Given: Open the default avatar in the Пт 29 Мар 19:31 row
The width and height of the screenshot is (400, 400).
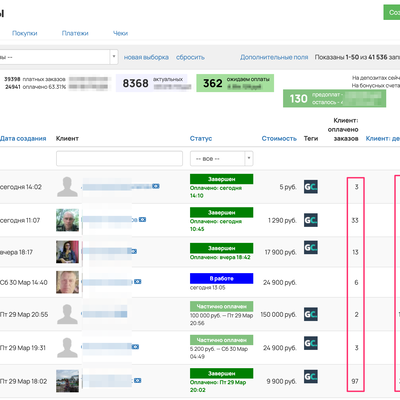Looking at the screenshot, I should (x=67, y=348).
